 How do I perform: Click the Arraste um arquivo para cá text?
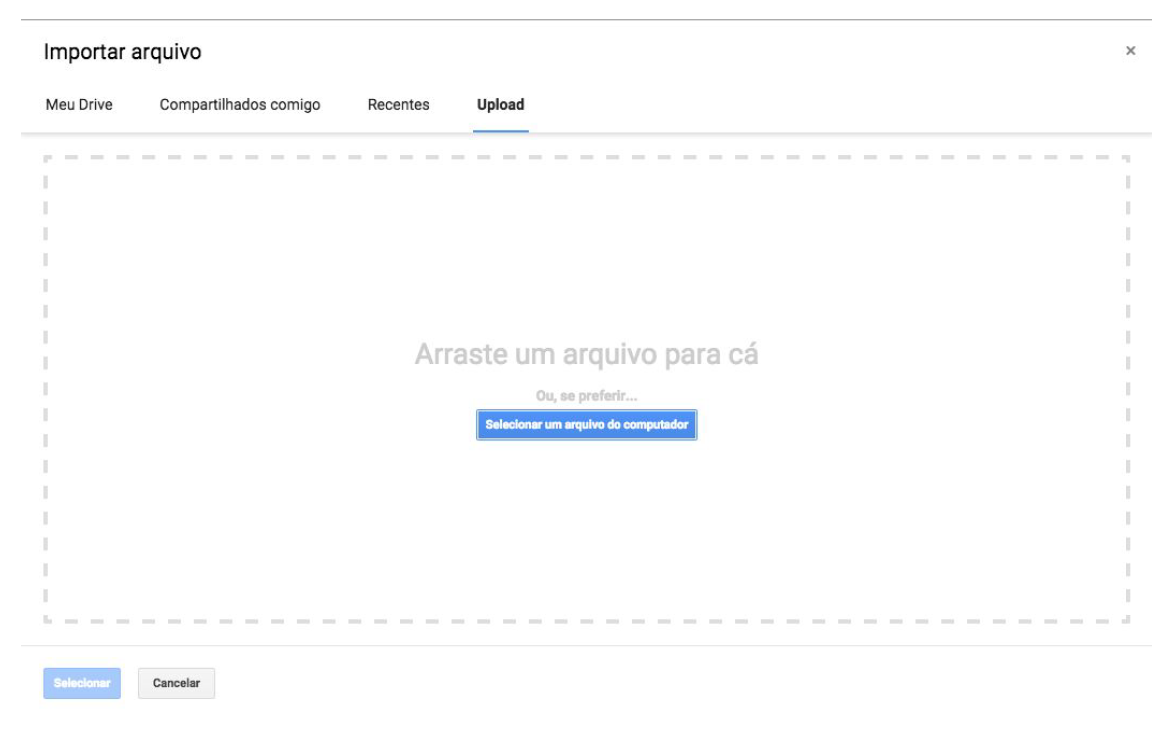coord(586,357)
